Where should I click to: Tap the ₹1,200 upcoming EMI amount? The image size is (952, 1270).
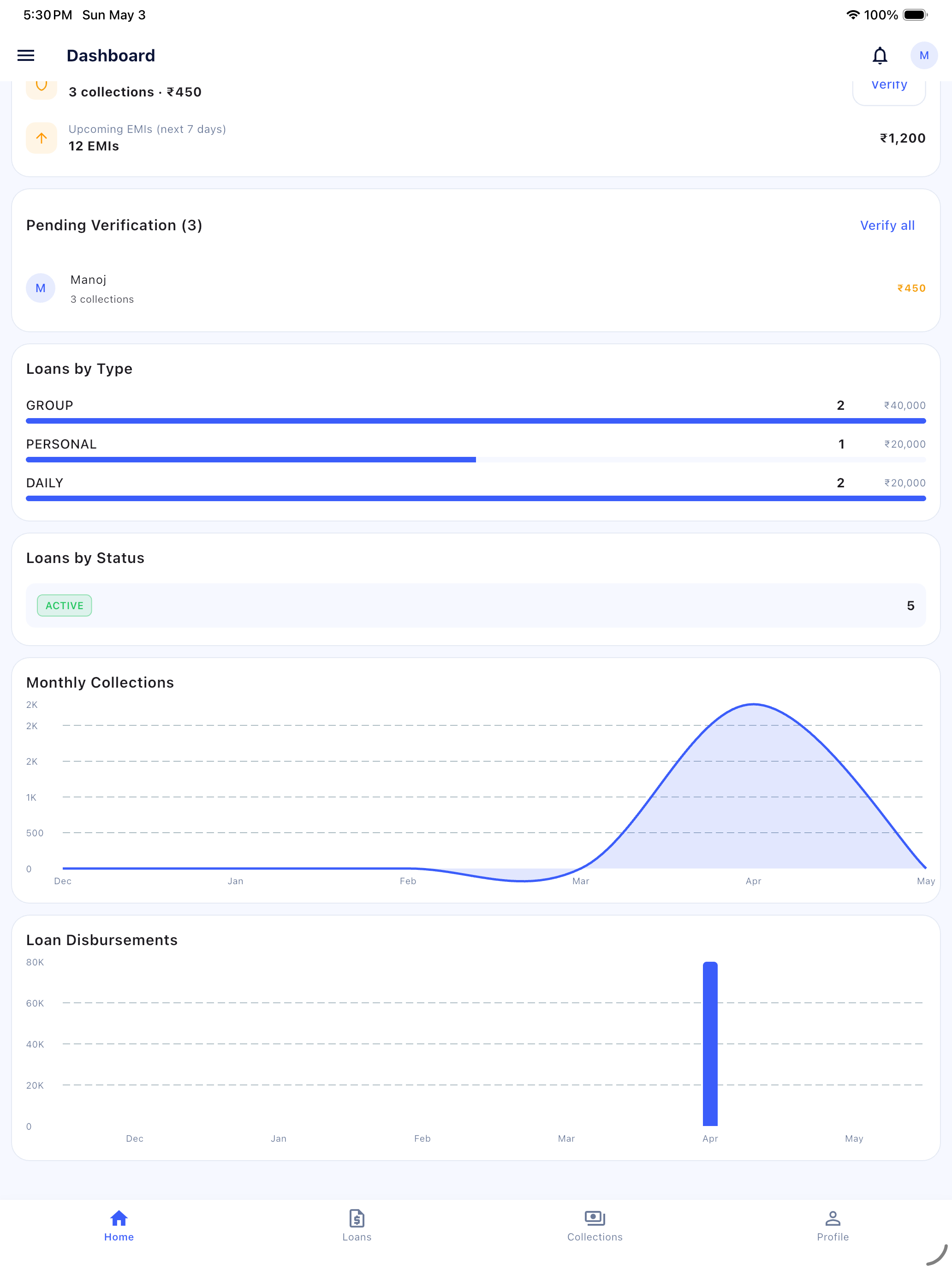(x=903, y=138)
